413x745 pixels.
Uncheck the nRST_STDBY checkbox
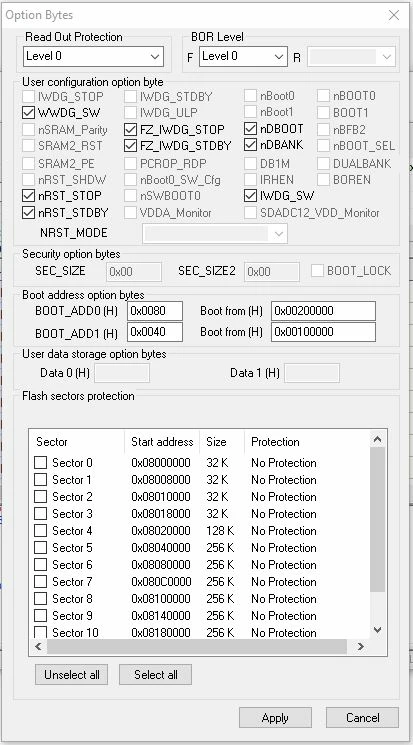29,213
